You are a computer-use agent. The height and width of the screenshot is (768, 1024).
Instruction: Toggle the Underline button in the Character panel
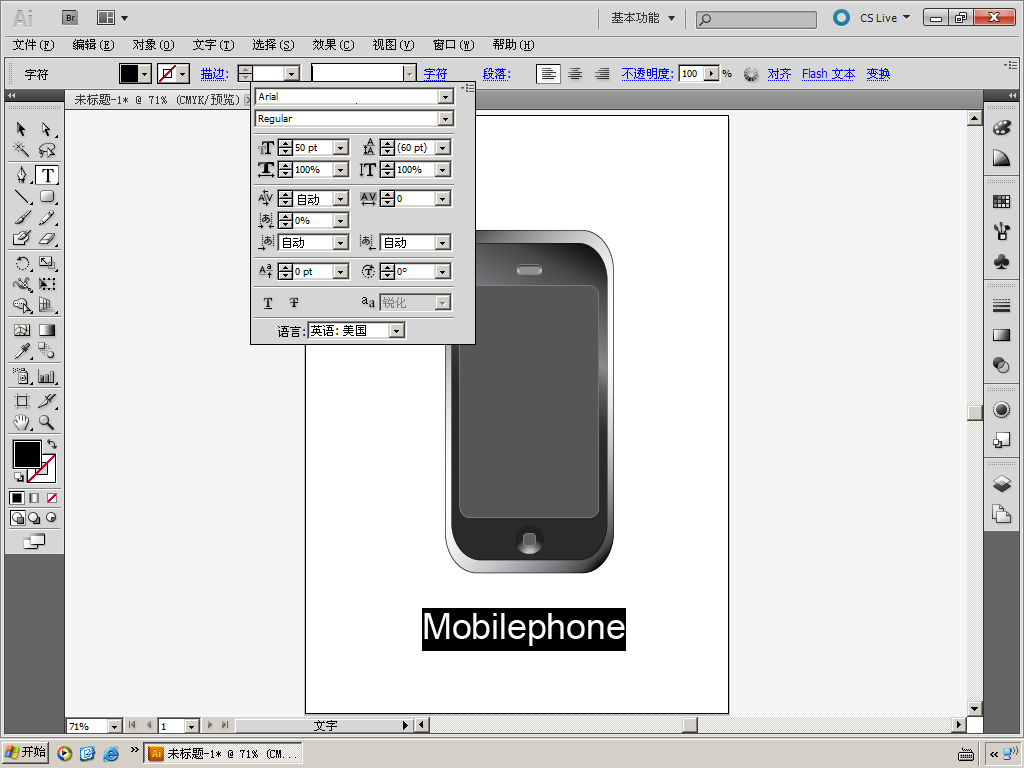[x=268, y=303]
